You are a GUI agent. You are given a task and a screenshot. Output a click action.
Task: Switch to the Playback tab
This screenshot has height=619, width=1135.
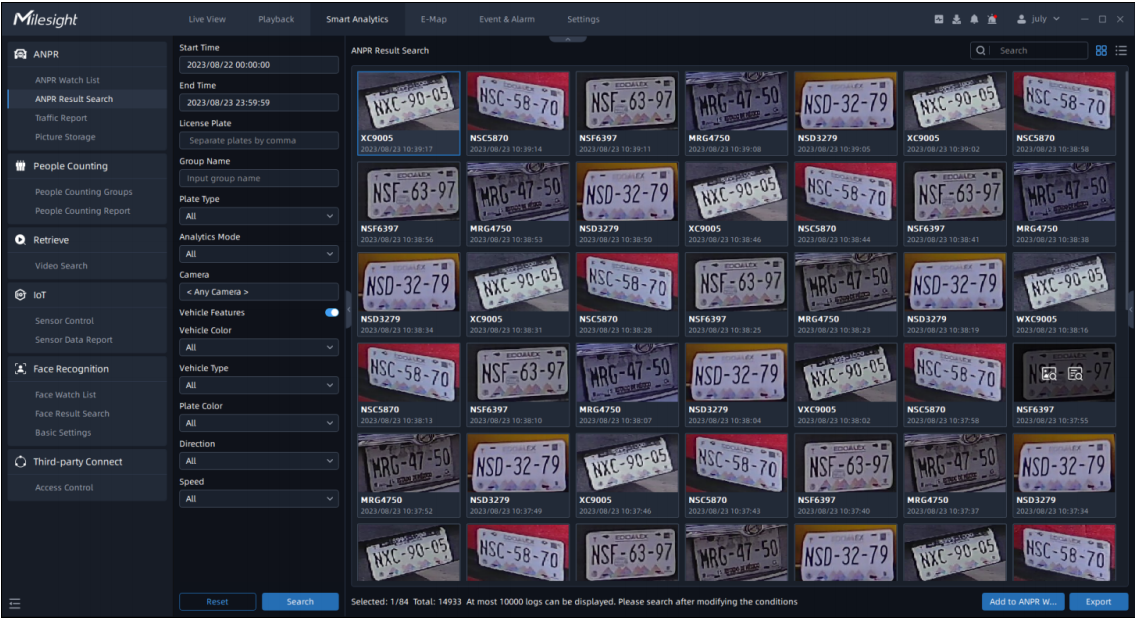coord(276,20)
